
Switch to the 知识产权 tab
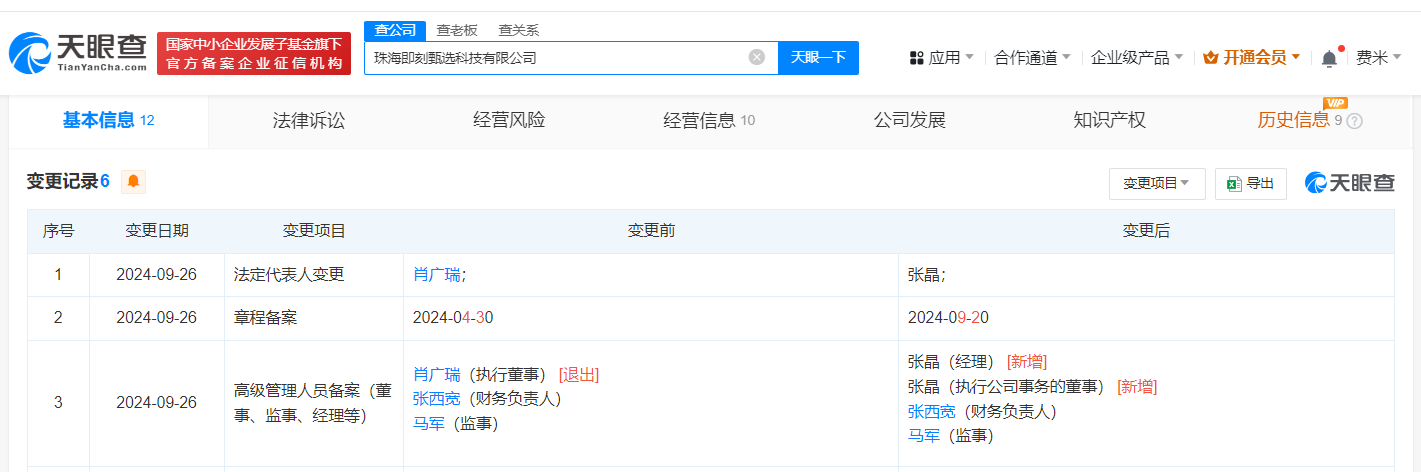tap(1109, 121)
